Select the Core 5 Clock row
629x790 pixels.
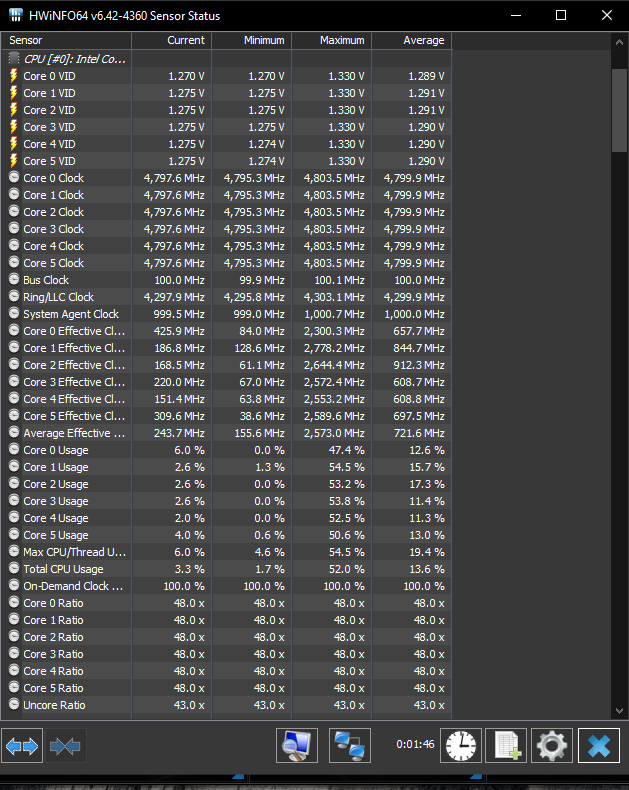226,263
